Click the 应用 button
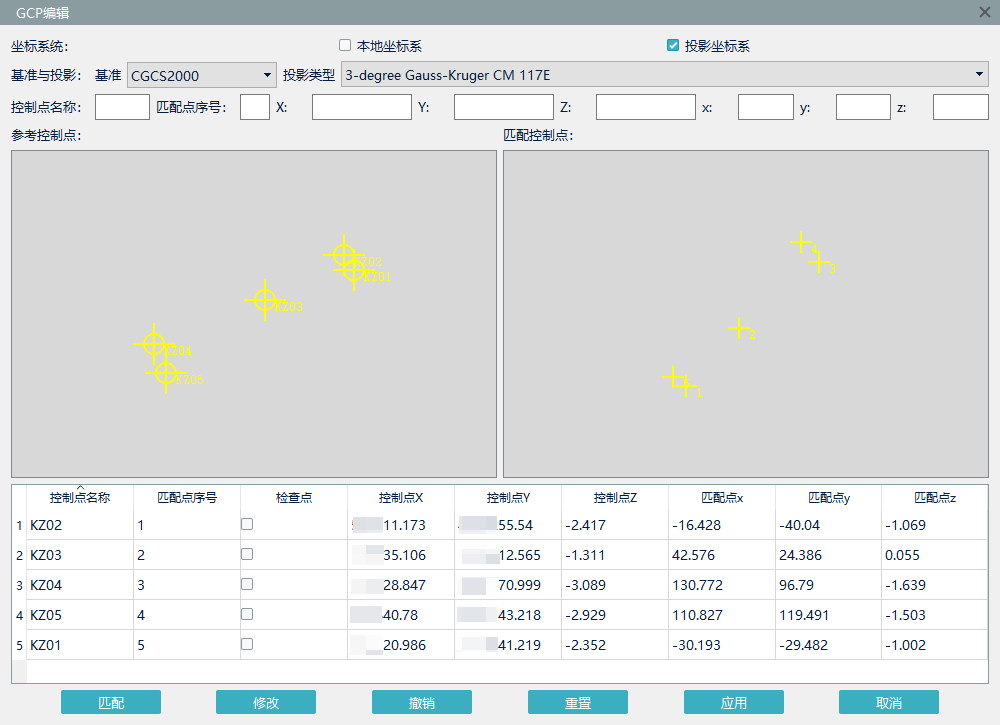This screenshot has height=725, width=1000. point(733,702)
